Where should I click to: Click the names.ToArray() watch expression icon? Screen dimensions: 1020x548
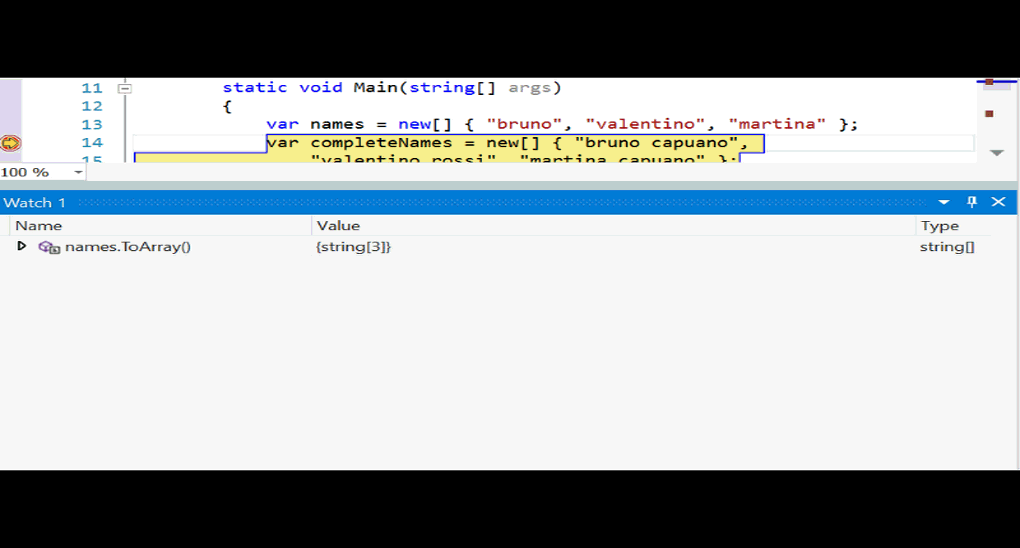[x=49, y=247]
